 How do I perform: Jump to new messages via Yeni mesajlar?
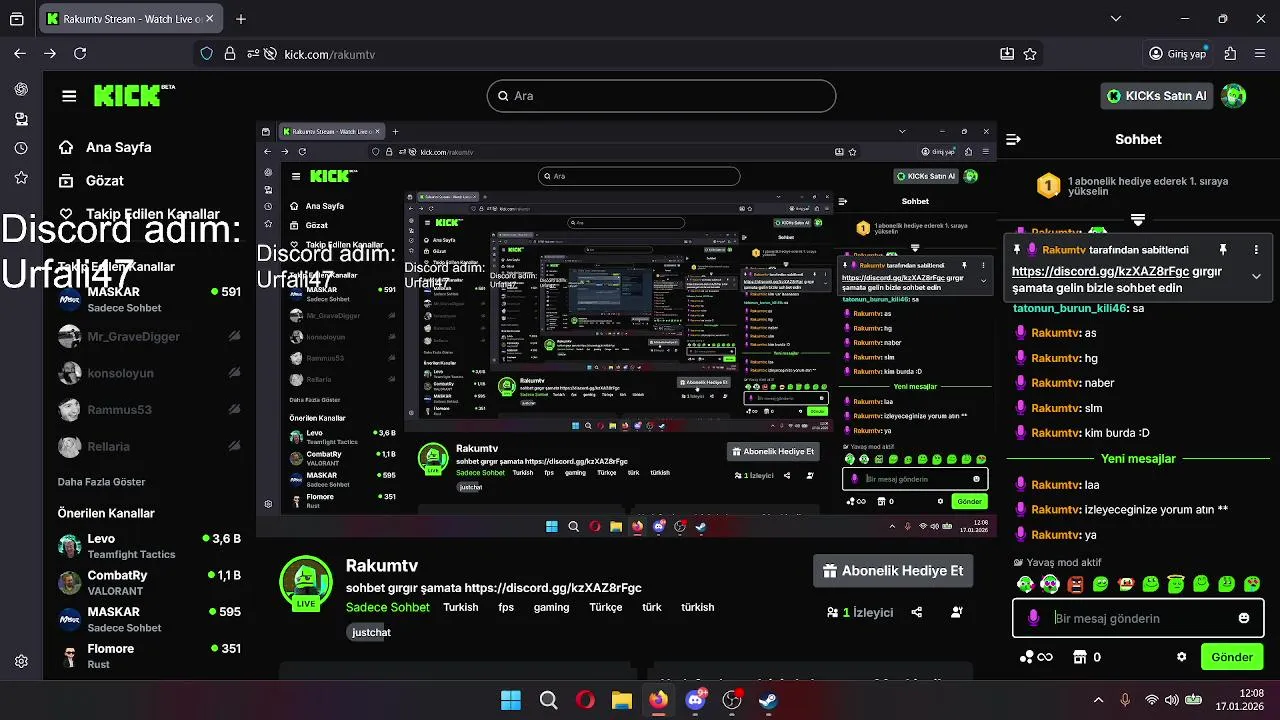click(1138, 459)
